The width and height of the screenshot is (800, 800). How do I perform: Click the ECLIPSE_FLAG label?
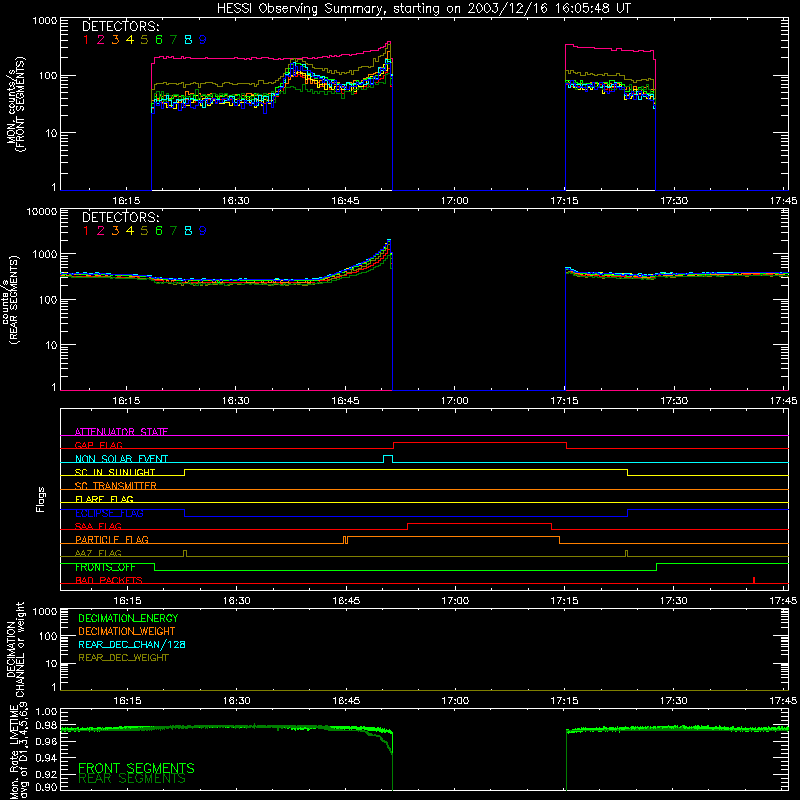pos(109,513)
